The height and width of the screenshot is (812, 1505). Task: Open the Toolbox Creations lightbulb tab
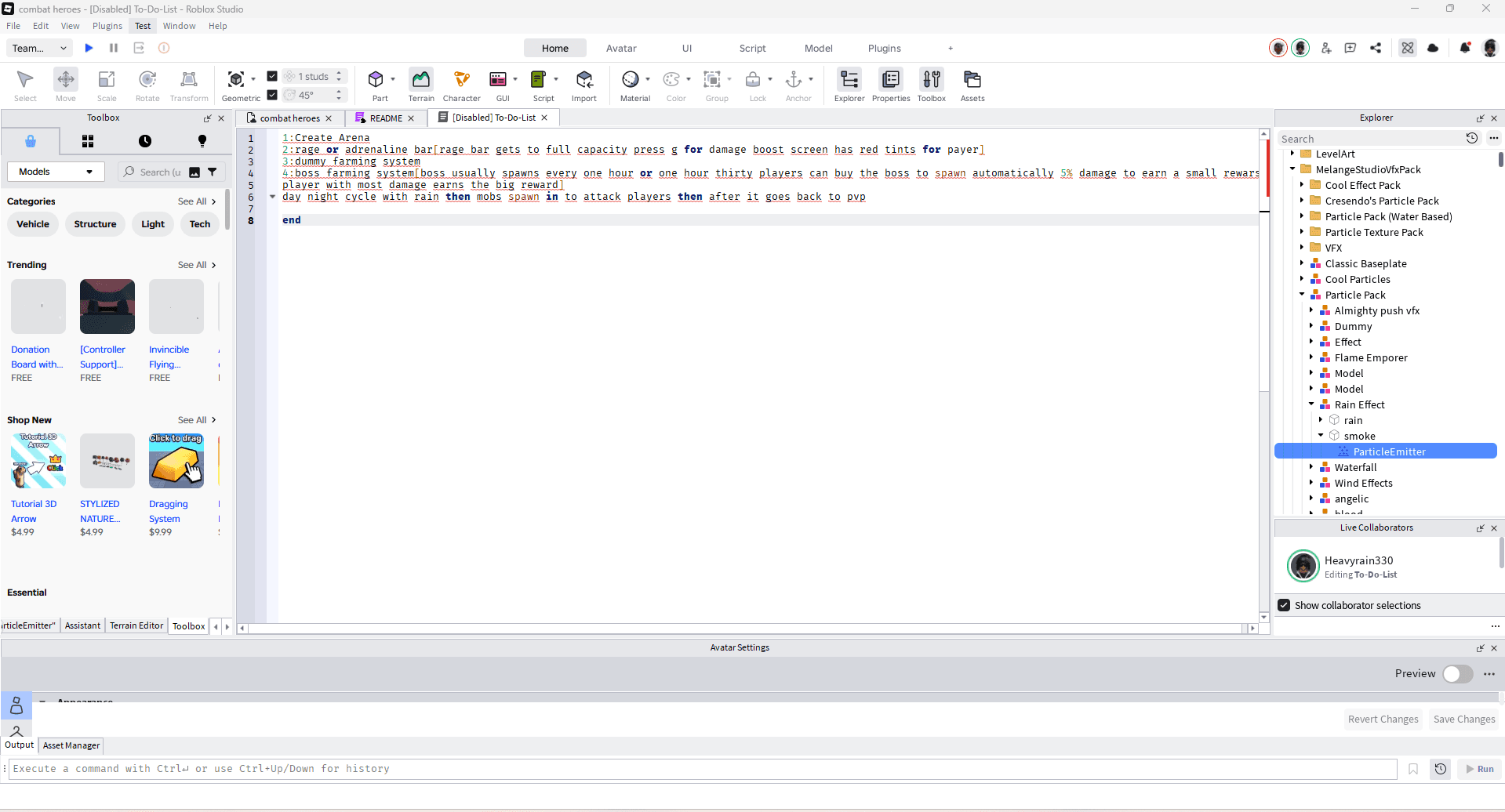coord(202,141)
